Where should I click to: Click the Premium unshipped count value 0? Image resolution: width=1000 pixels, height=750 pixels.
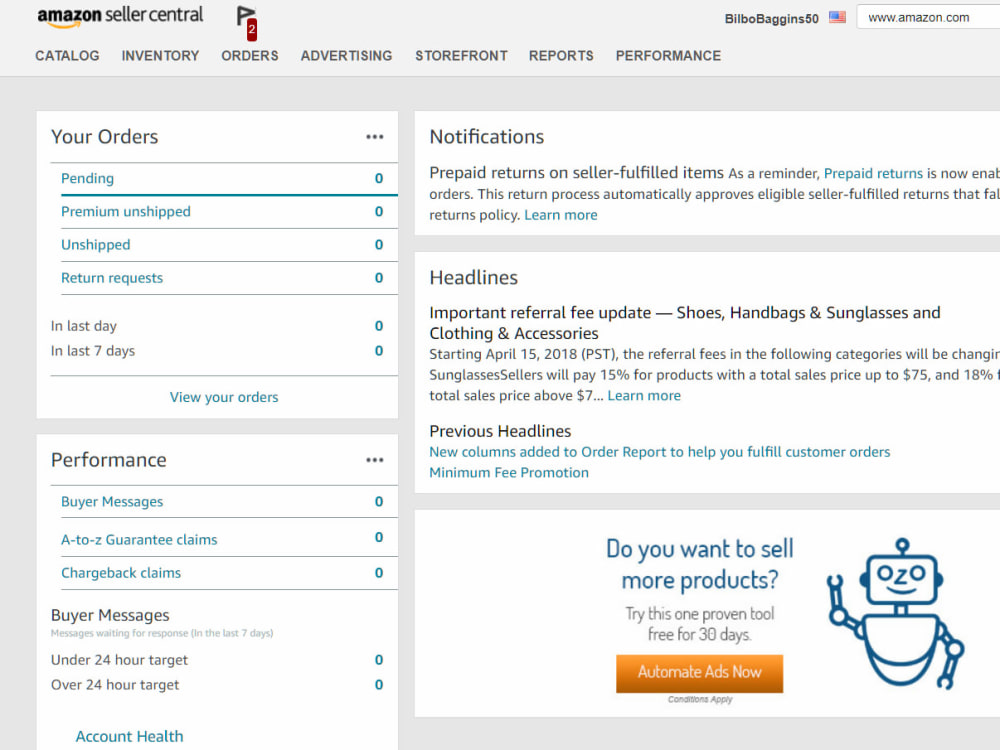[x=379, y=212]
